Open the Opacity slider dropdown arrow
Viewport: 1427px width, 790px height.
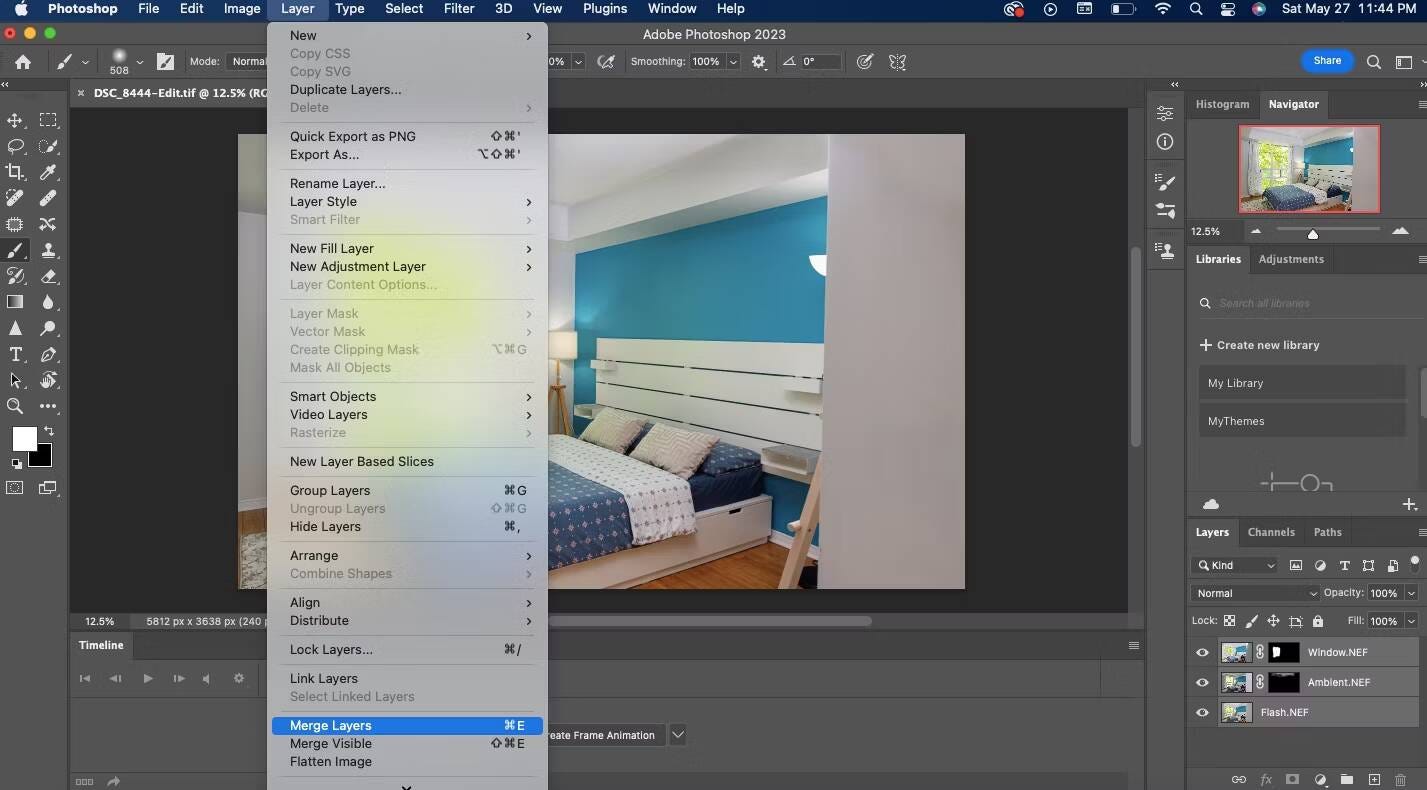1410,593
